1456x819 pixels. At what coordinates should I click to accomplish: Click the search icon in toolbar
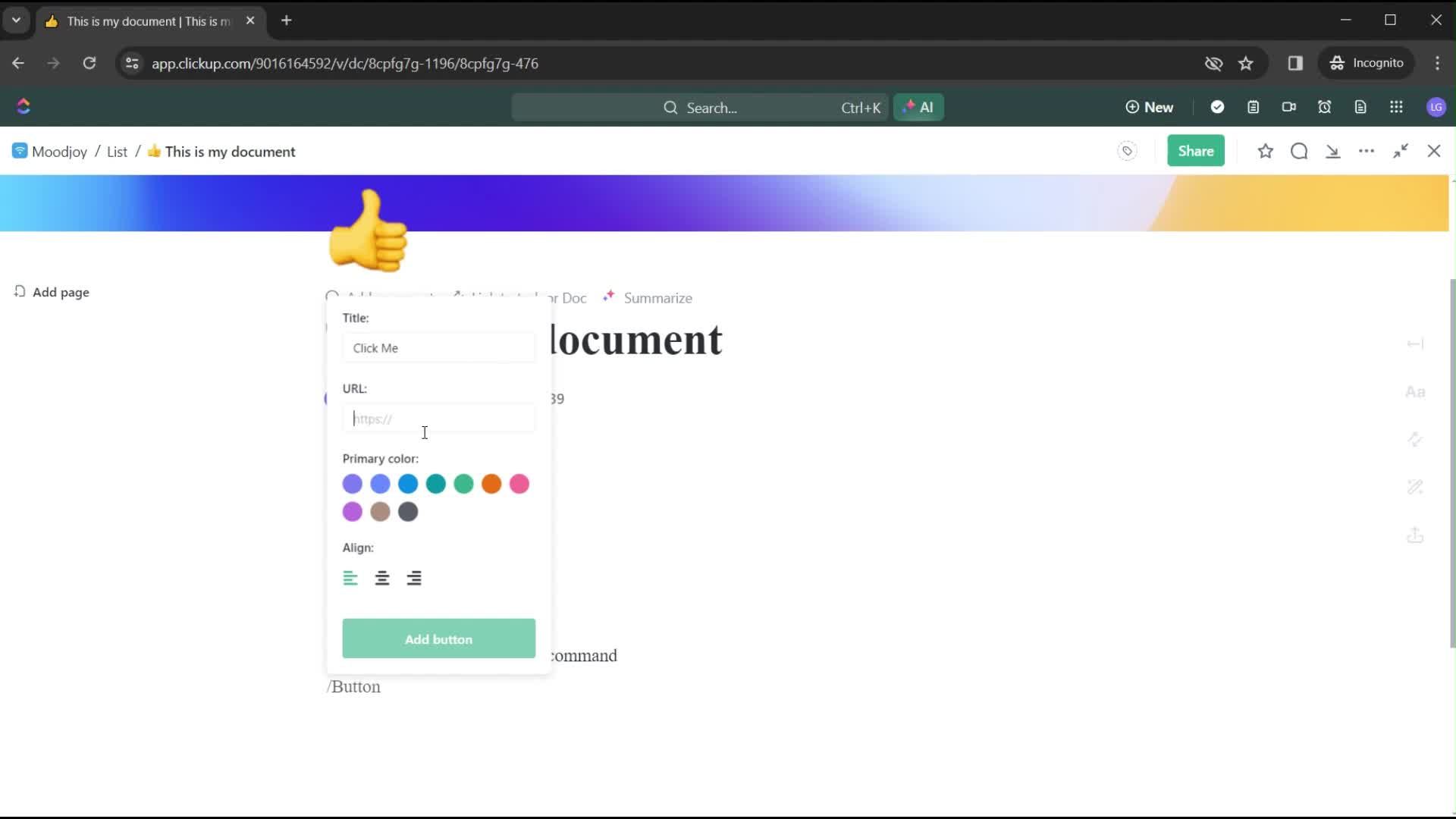(x=1299, y=151)
